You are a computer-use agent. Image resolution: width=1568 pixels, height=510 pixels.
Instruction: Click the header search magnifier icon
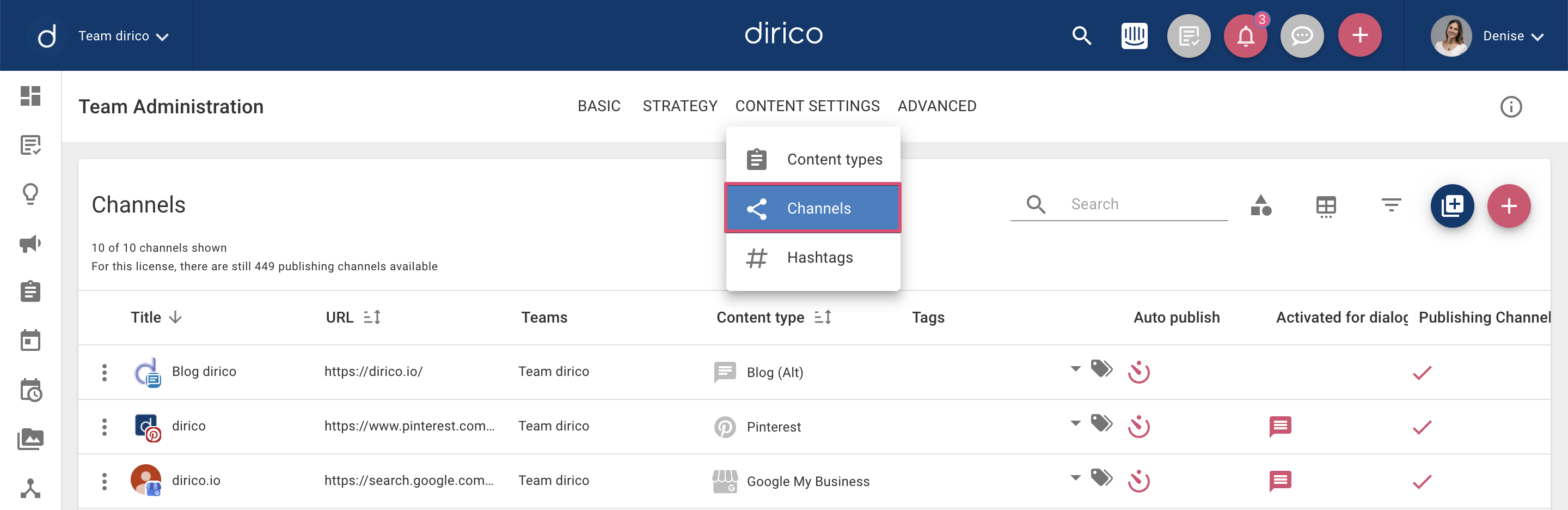tap(1081, 36)
